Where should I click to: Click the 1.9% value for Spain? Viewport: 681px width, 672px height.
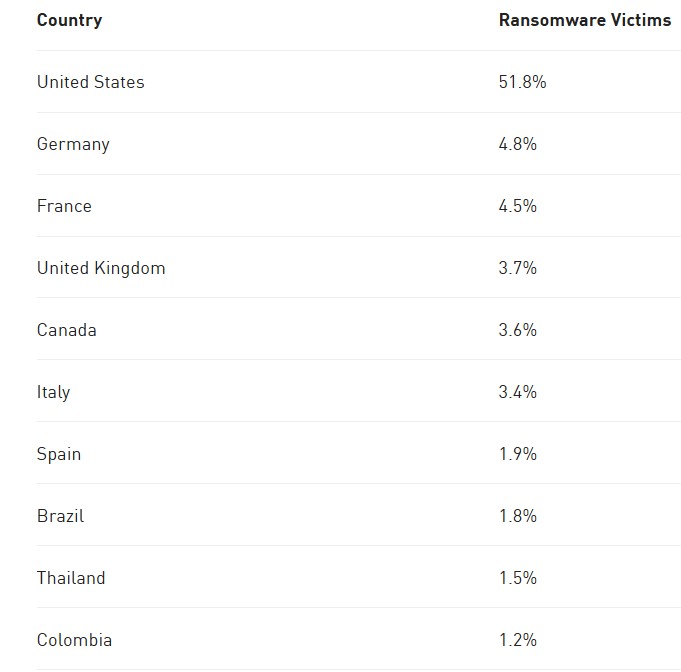pyautogui.click(x=517, y=454)
